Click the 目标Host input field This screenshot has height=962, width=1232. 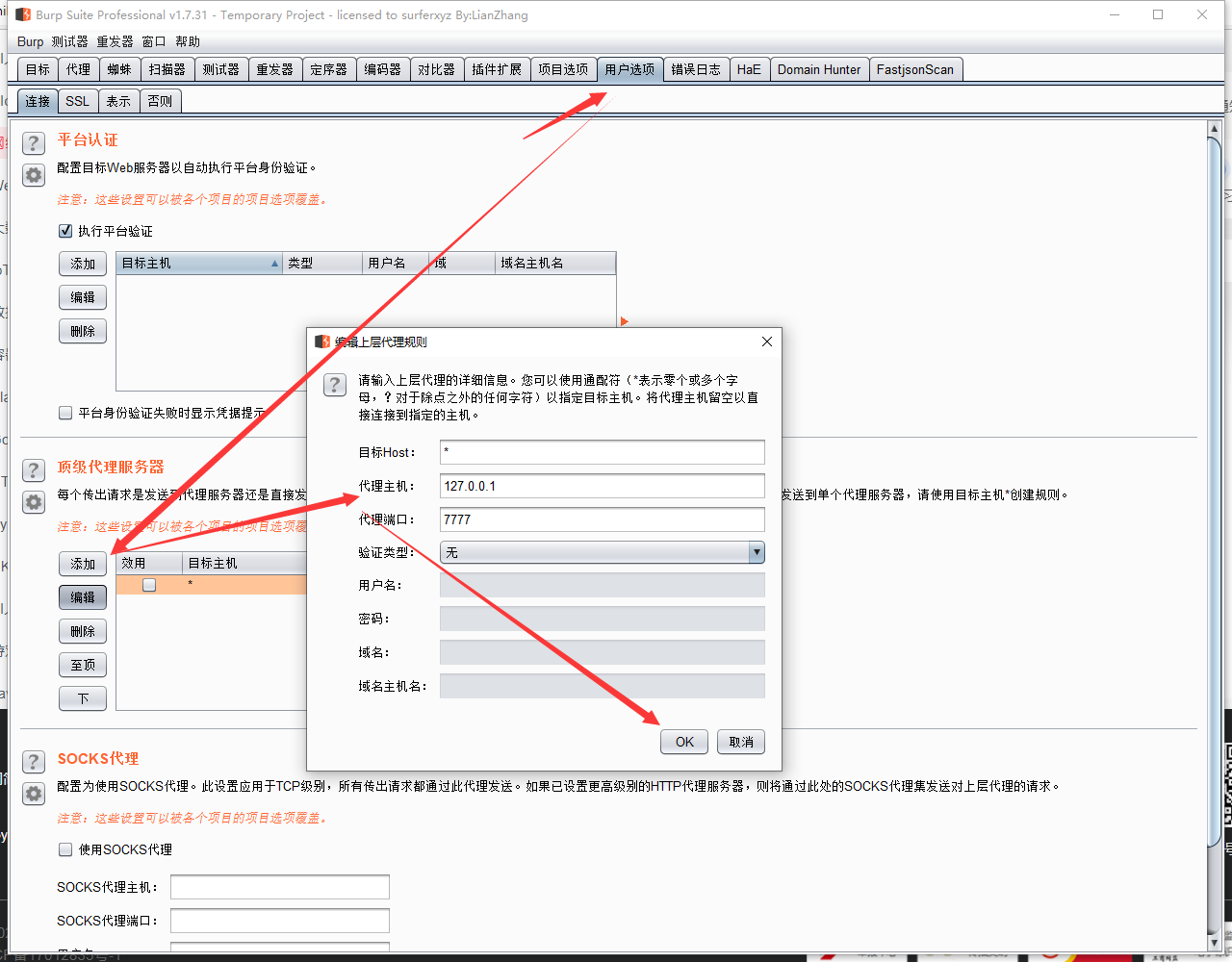tap(603, 452)
